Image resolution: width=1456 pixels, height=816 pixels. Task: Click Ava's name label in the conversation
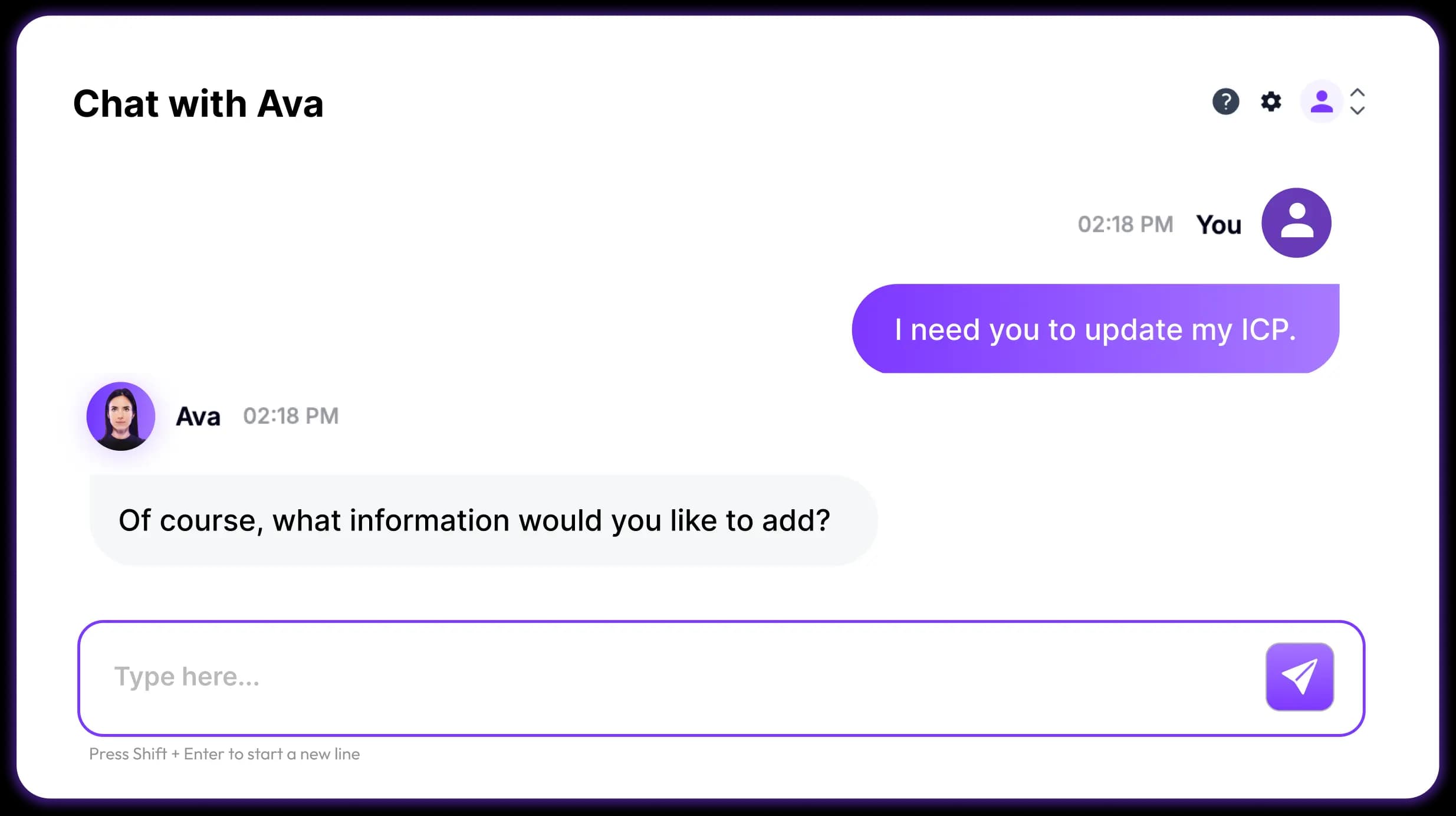(198, 416)
